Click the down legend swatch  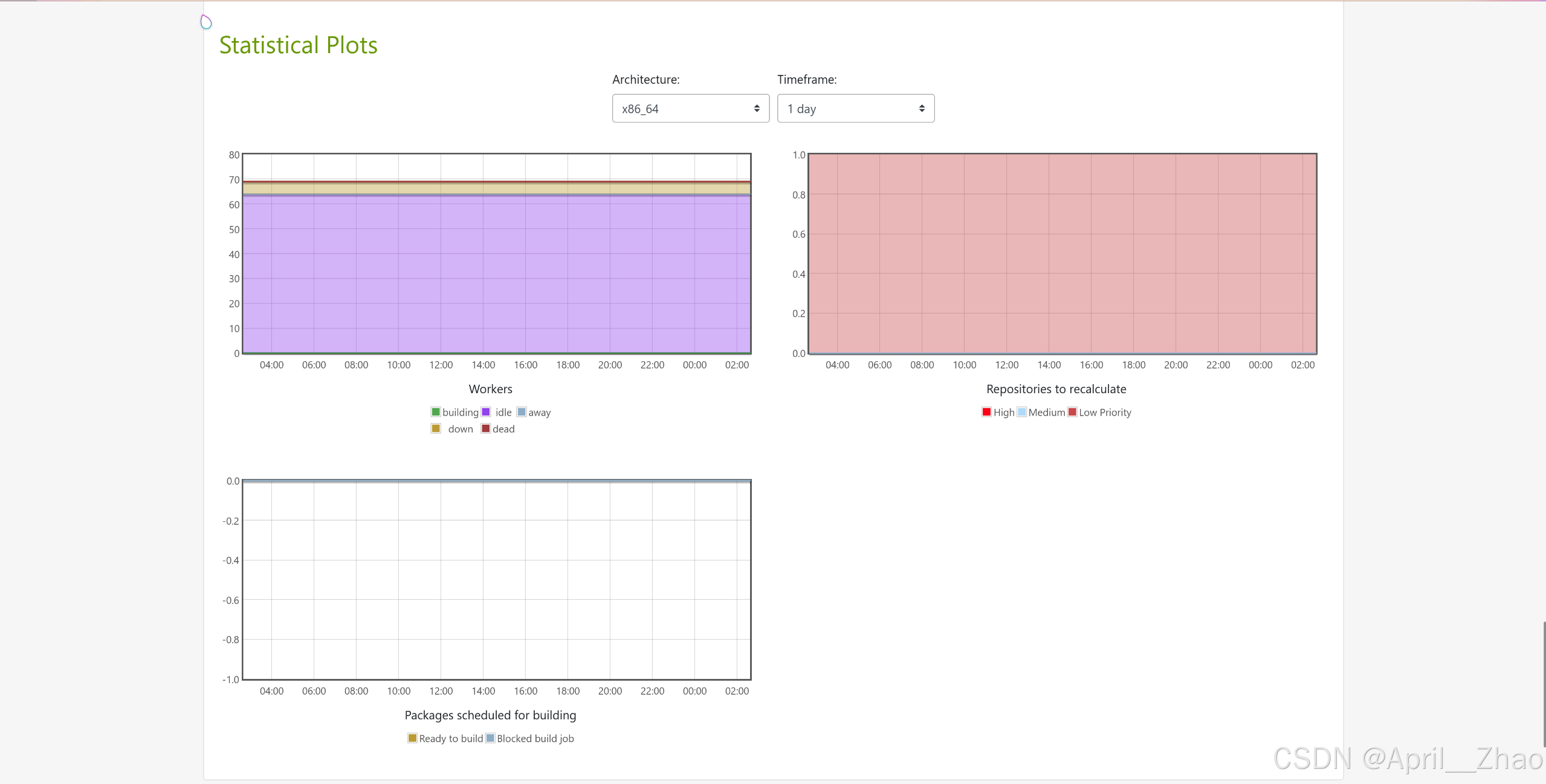(436, 428)
